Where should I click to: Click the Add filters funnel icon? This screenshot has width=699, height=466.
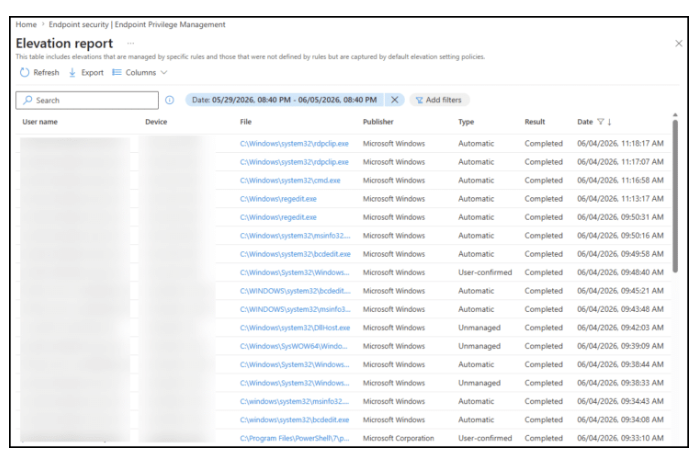click(419, 100)
